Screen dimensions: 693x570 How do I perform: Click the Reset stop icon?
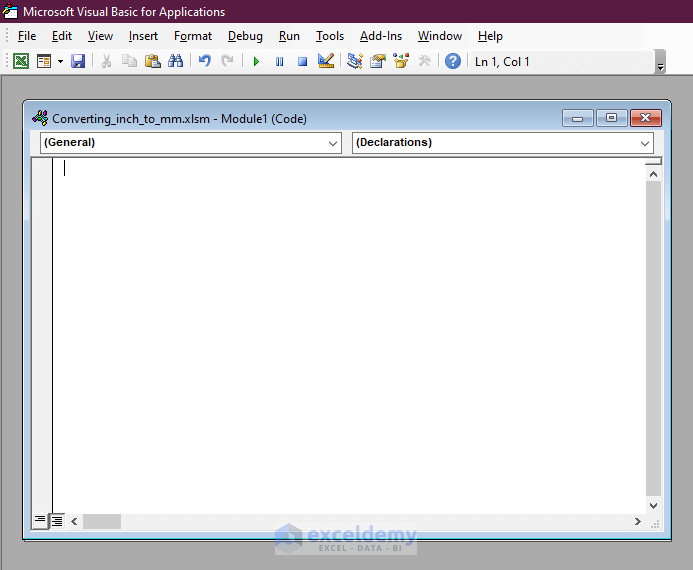click(302, 61)
